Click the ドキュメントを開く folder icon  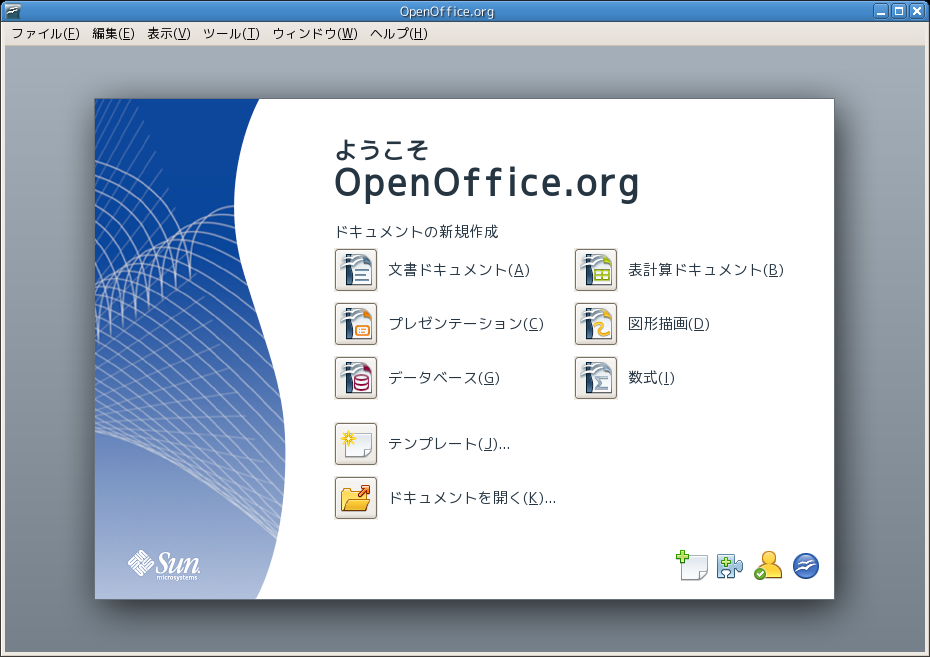pos(356,497)
